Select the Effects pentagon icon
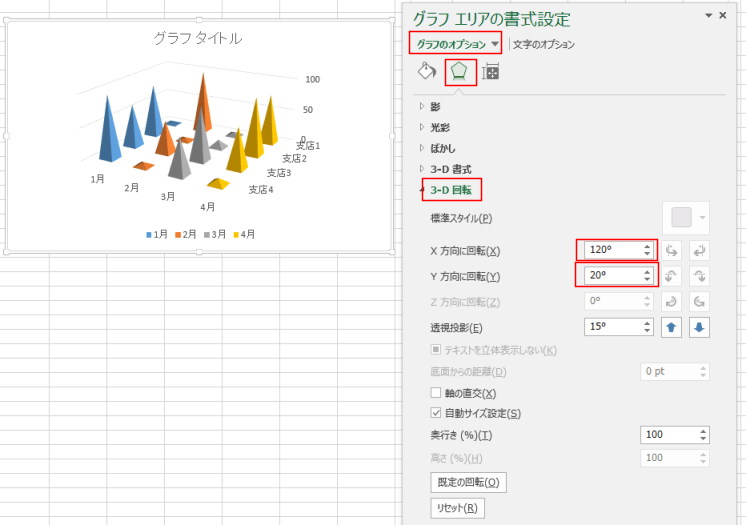The image size is (746, 525). click(459, 72)
